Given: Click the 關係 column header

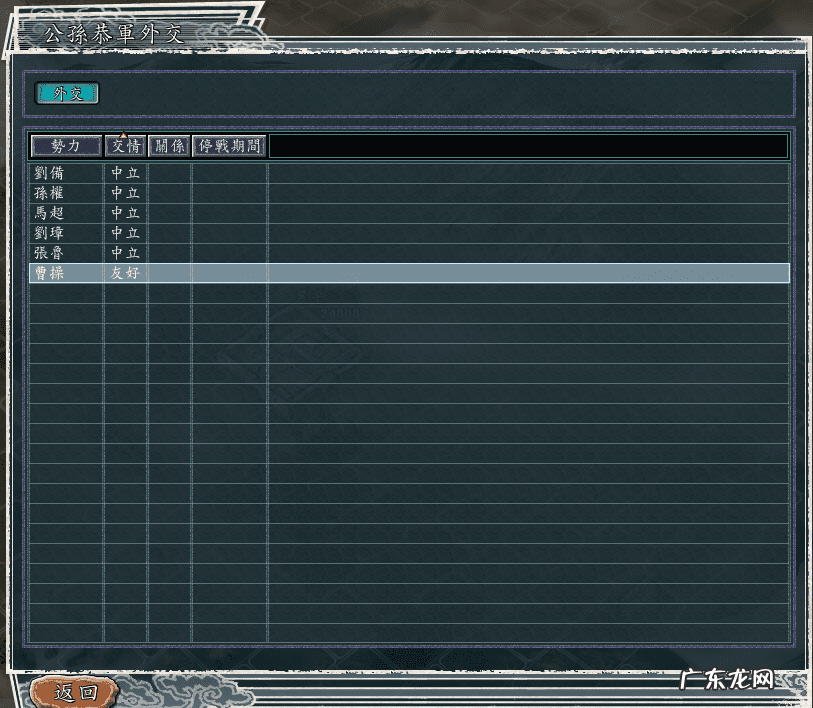Looking at the screenshot, I should pos(169,146).
